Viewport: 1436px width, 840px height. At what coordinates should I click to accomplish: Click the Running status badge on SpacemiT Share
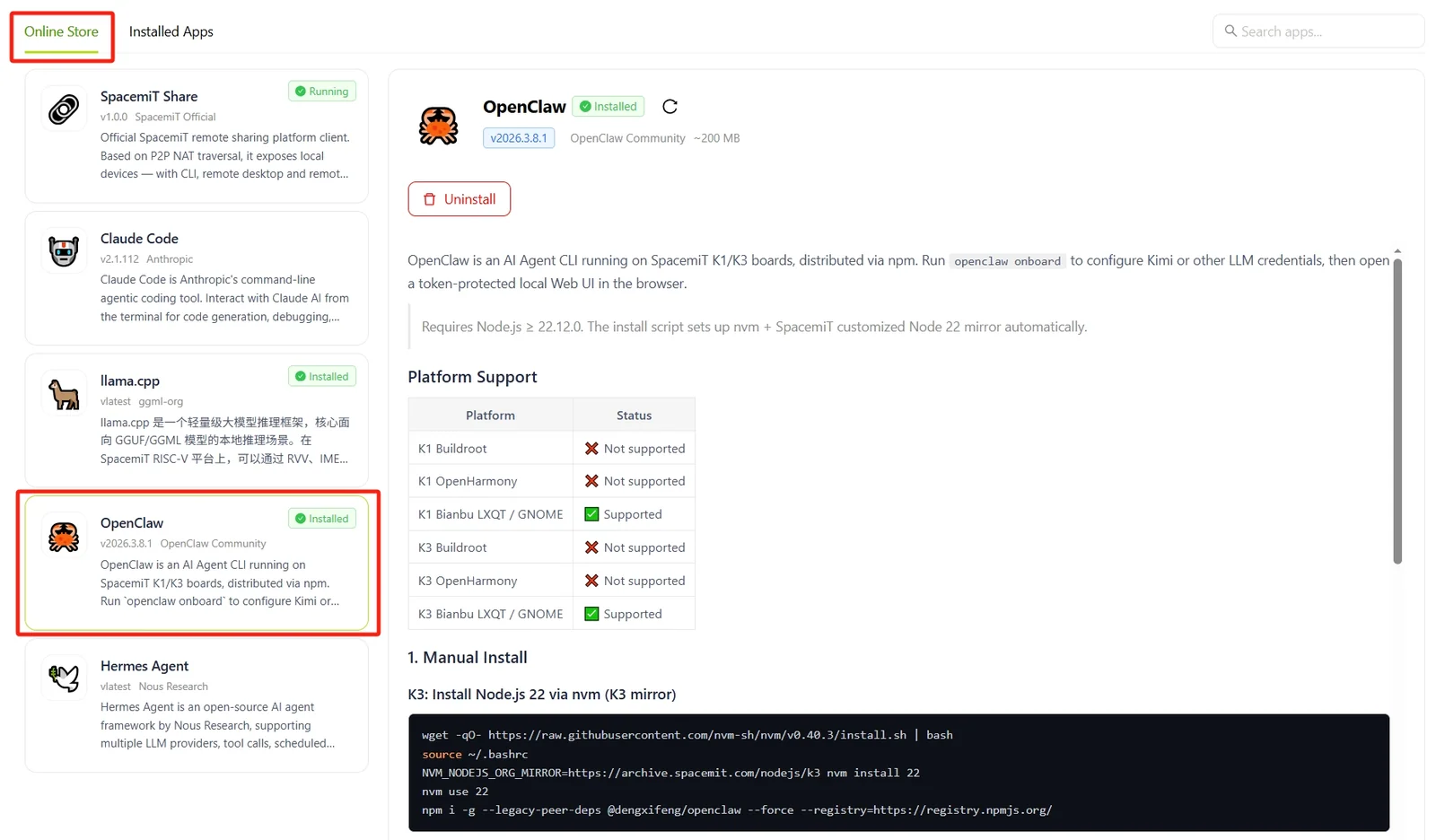click(322, 92)
